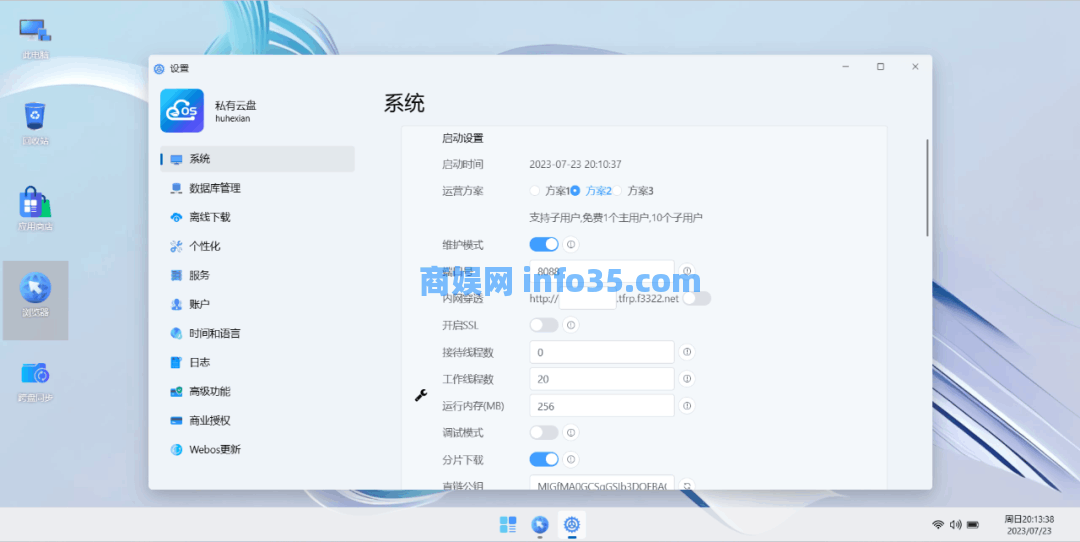This screenshot has width=1080, height=542.
Task: Click info icon next to 调试模式
Action: [x=570, y=432]
